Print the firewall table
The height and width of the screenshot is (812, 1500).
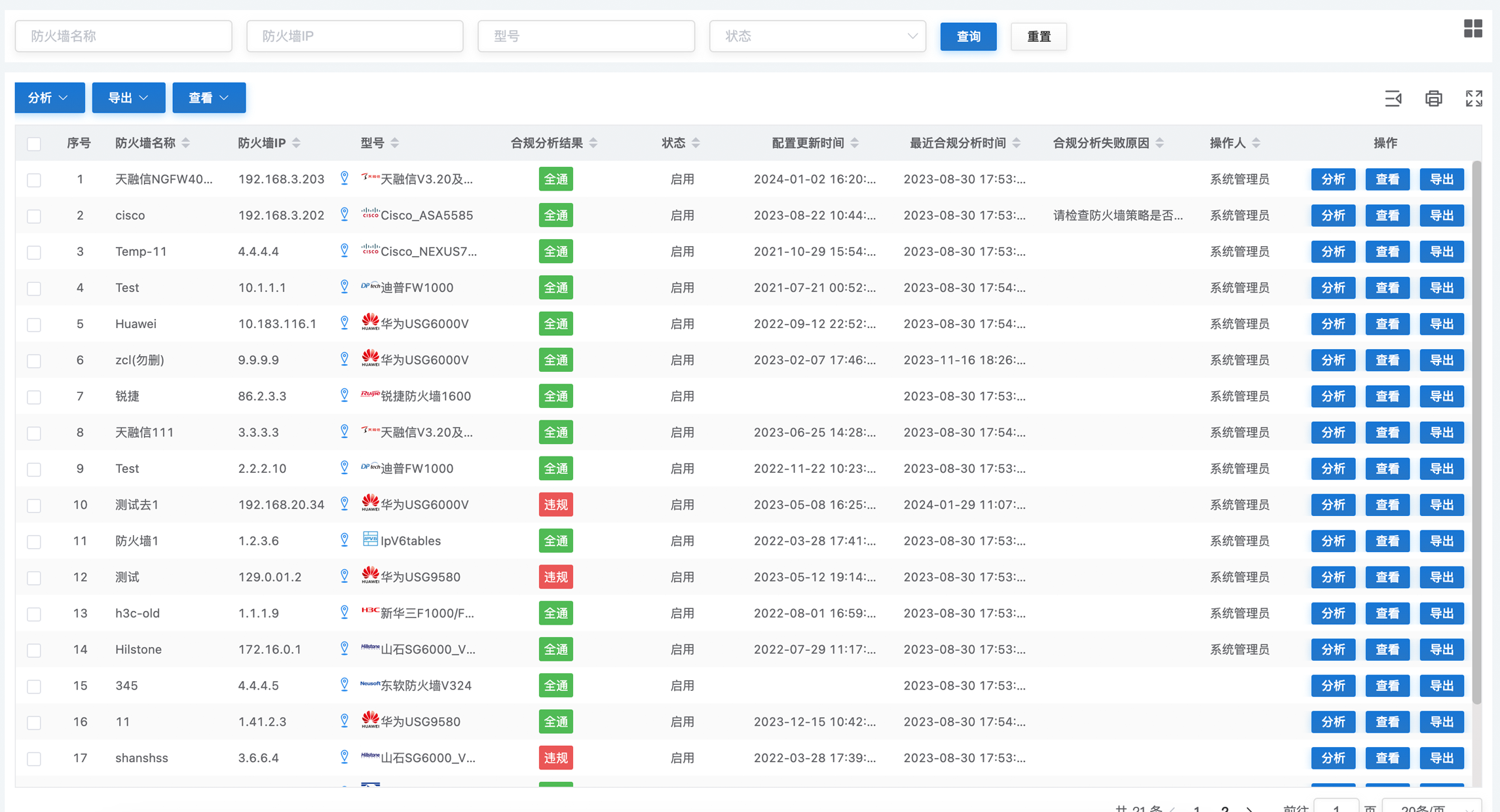pyautogui.click(x=1433, y=98)
